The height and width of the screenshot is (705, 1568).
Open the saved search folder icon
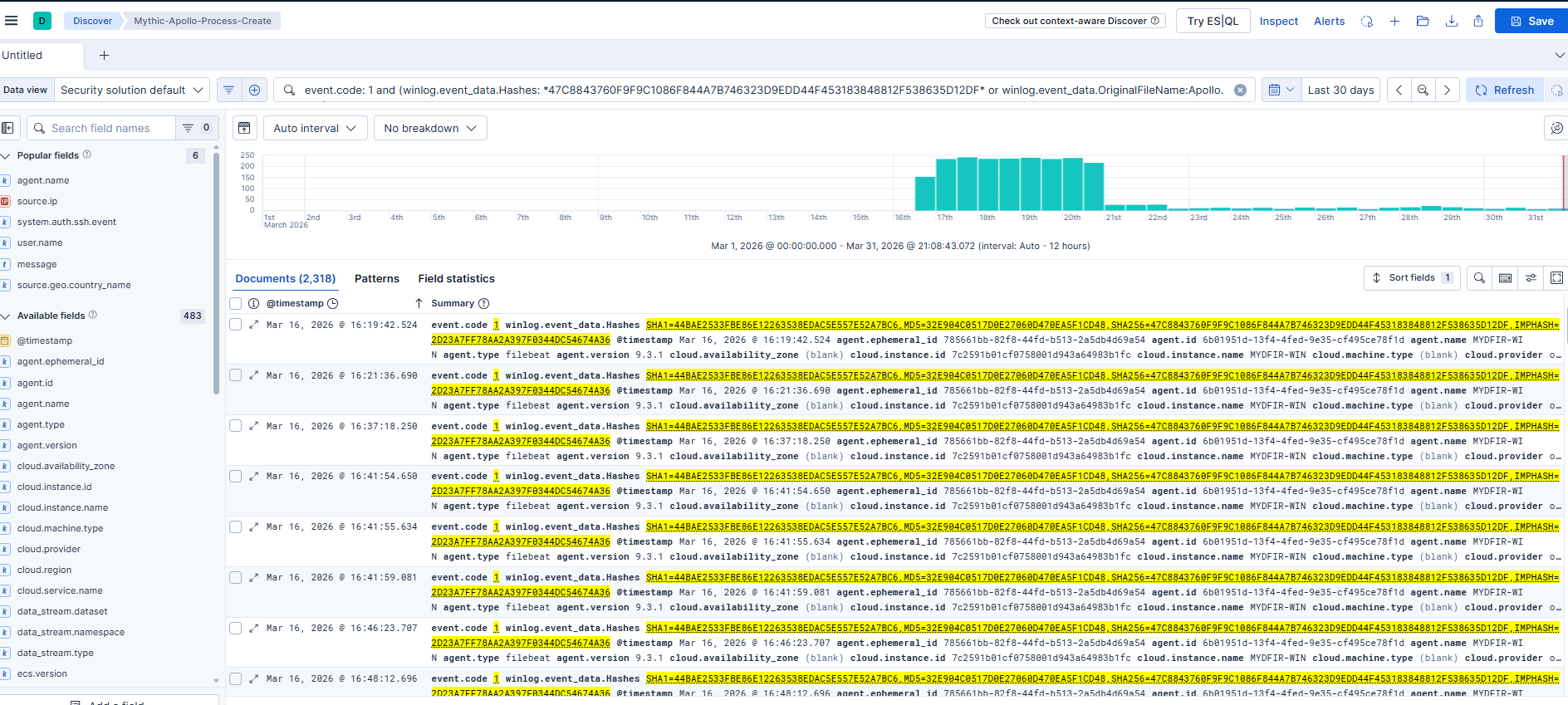pyautogui.click(x=1423, y=22)
